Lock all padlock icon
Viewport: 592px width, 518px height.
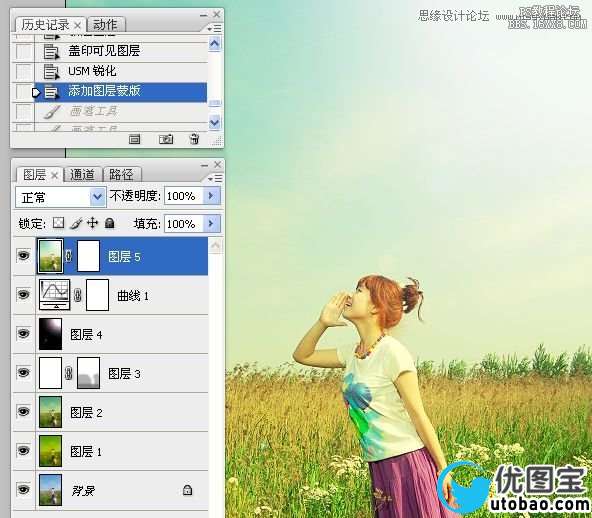[109, 223]
